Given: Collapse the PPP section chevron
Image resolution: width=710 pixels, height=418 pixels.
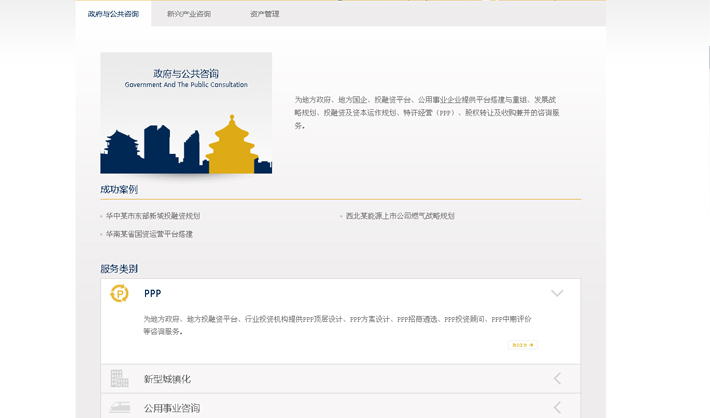Looking at the screenshot, I should pos(557,293).
